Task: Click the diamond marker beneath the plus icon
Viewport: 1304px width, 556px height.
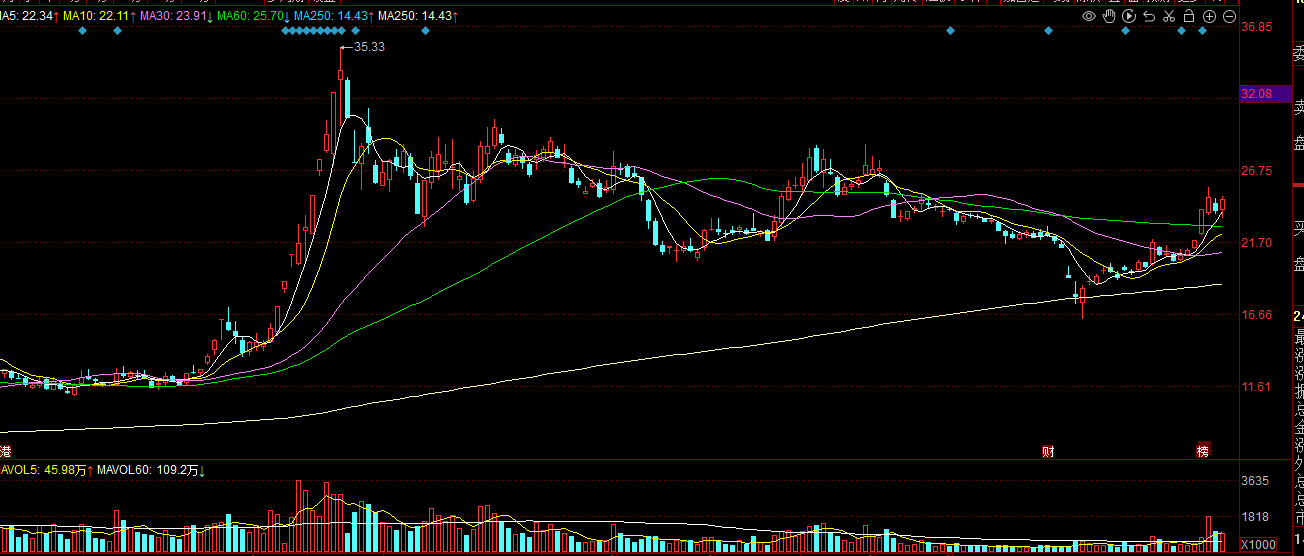Action: click(1203, 31)
